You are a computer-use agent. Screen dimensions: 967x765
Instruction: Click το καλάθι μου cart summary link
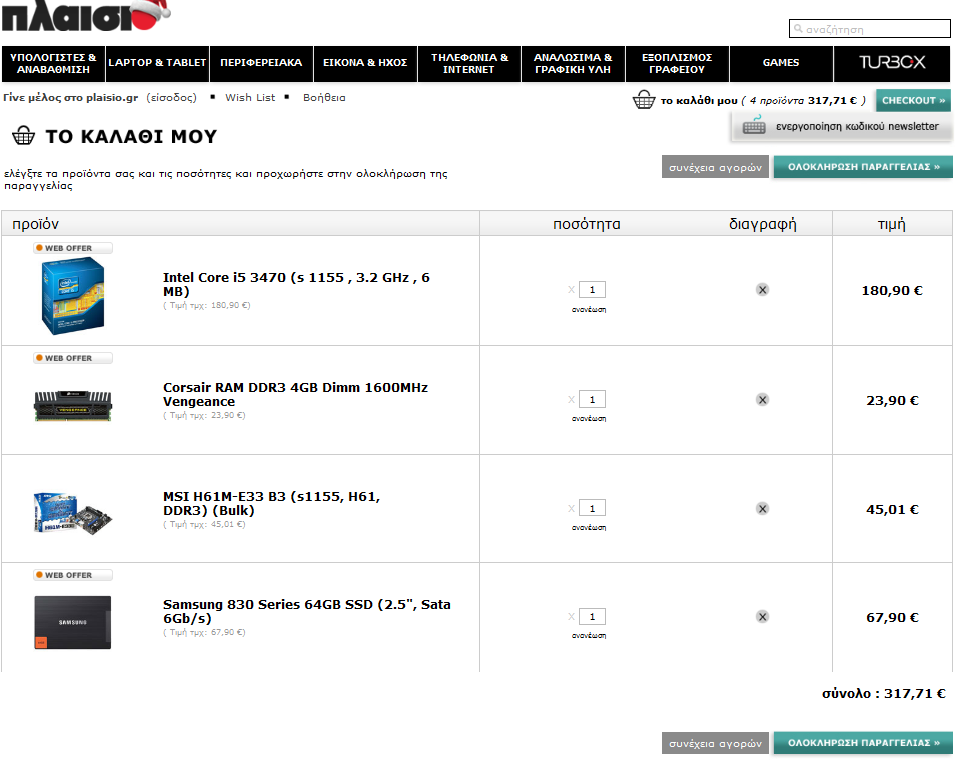point(699,101)
